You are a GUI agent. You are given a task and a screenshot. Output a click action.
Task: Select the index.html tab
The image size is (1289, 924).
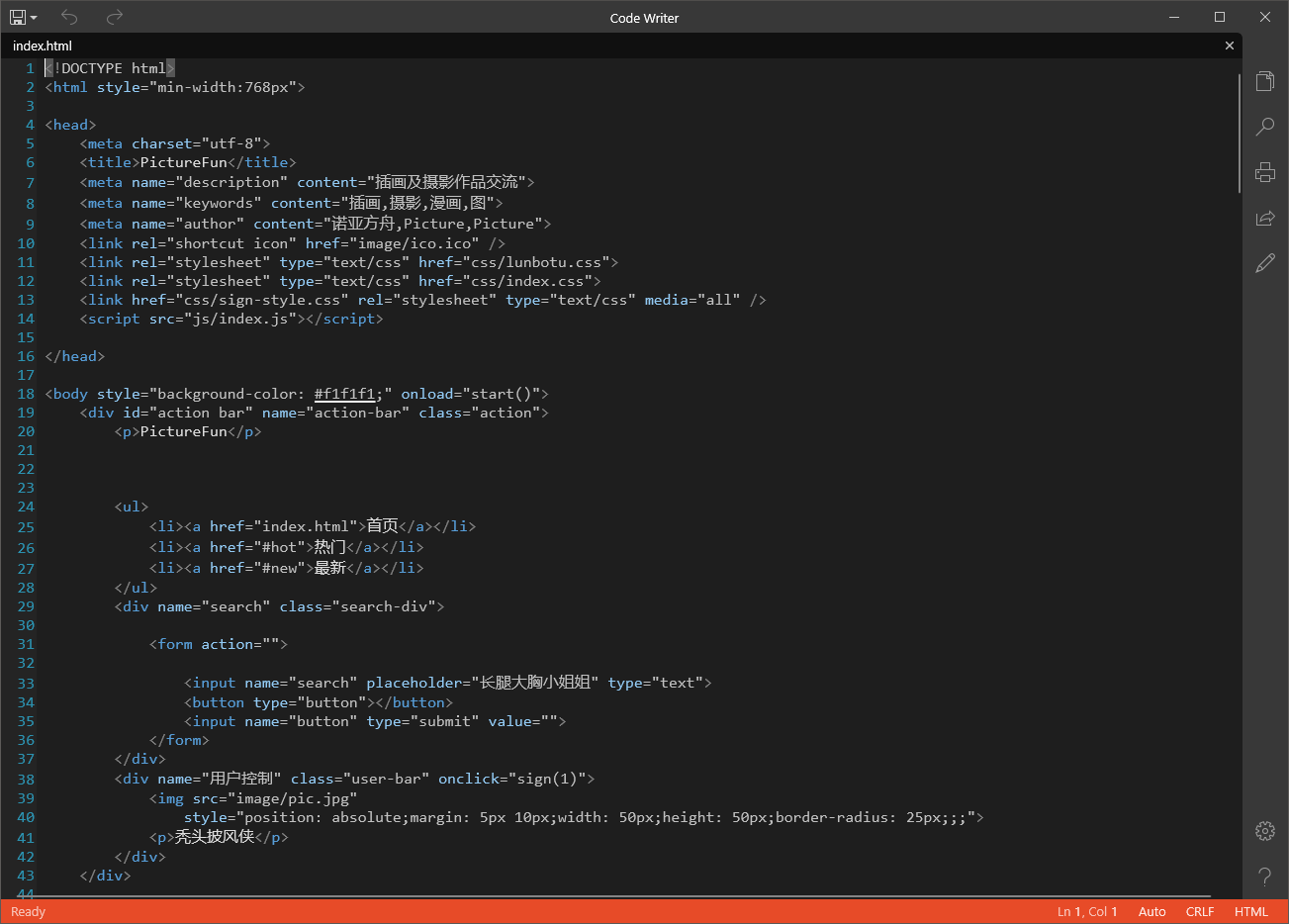[43, 46]
